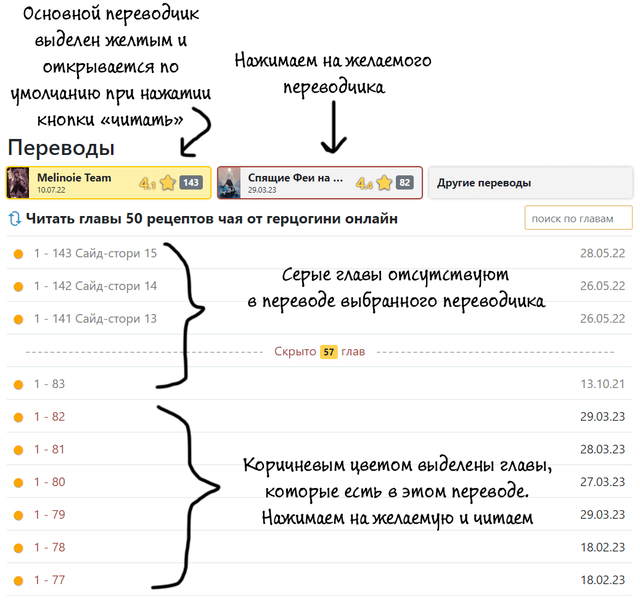Screen dimensions: 640x601
Task: Click the 143 chapter count badge
Action: (191, 183)
